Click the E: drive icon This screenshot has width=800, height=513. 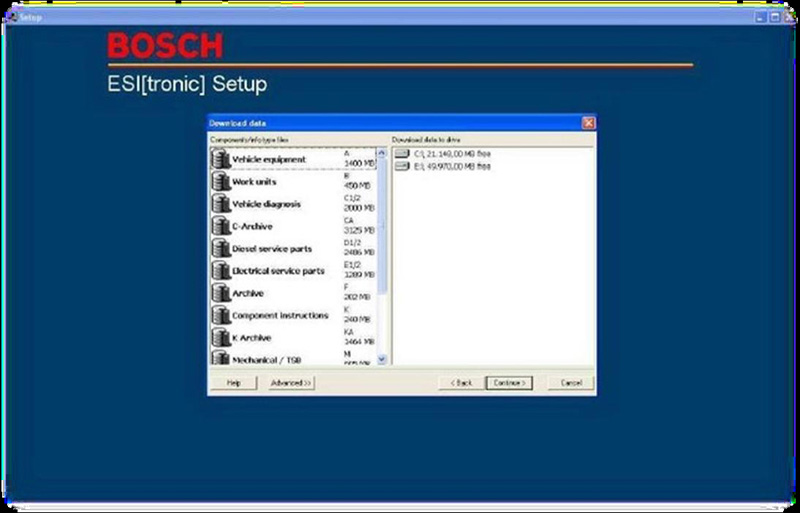(x=402, y=166)
